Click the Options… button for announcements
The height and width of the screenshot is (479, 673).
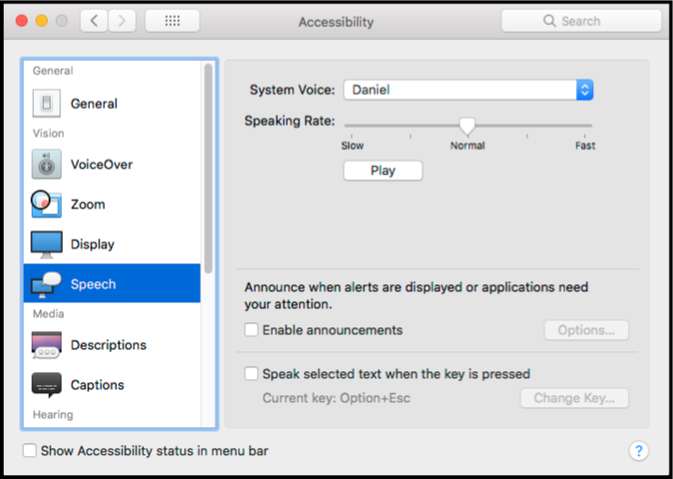click(x=586, y=330)
